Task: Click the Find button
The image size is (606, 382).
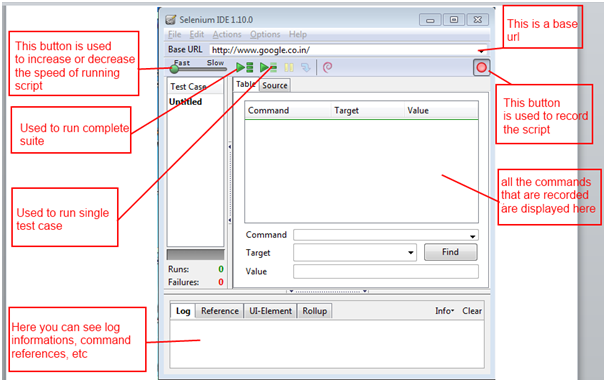Action: coord(451,252)
